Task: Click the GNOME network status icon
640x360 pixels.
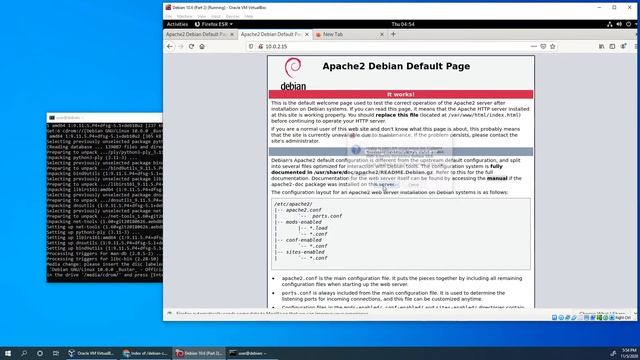Action: [610, 24]
